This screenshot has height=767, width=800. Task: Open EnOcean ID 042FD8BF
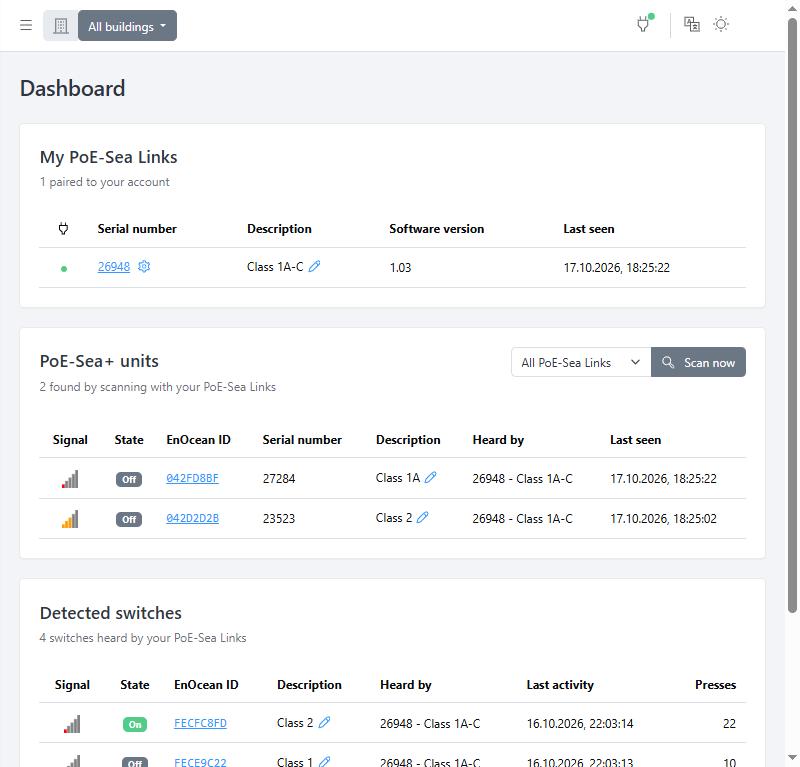192,478
